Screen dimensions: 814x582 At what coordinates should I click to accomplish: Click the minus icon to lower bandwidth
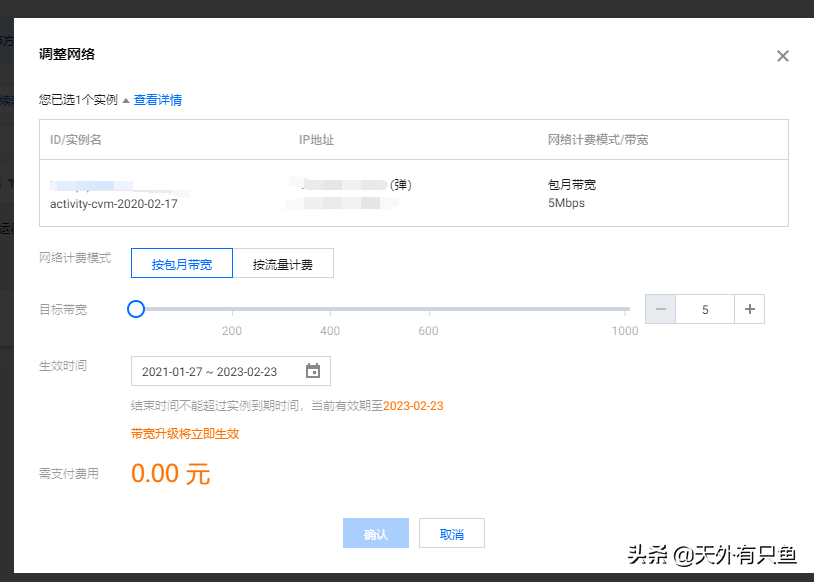pyautogui.click(x=660, y=309)
